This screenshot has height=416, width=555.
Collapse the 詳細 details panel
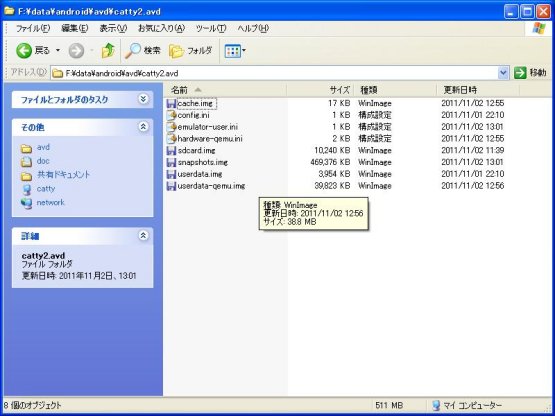143,235
